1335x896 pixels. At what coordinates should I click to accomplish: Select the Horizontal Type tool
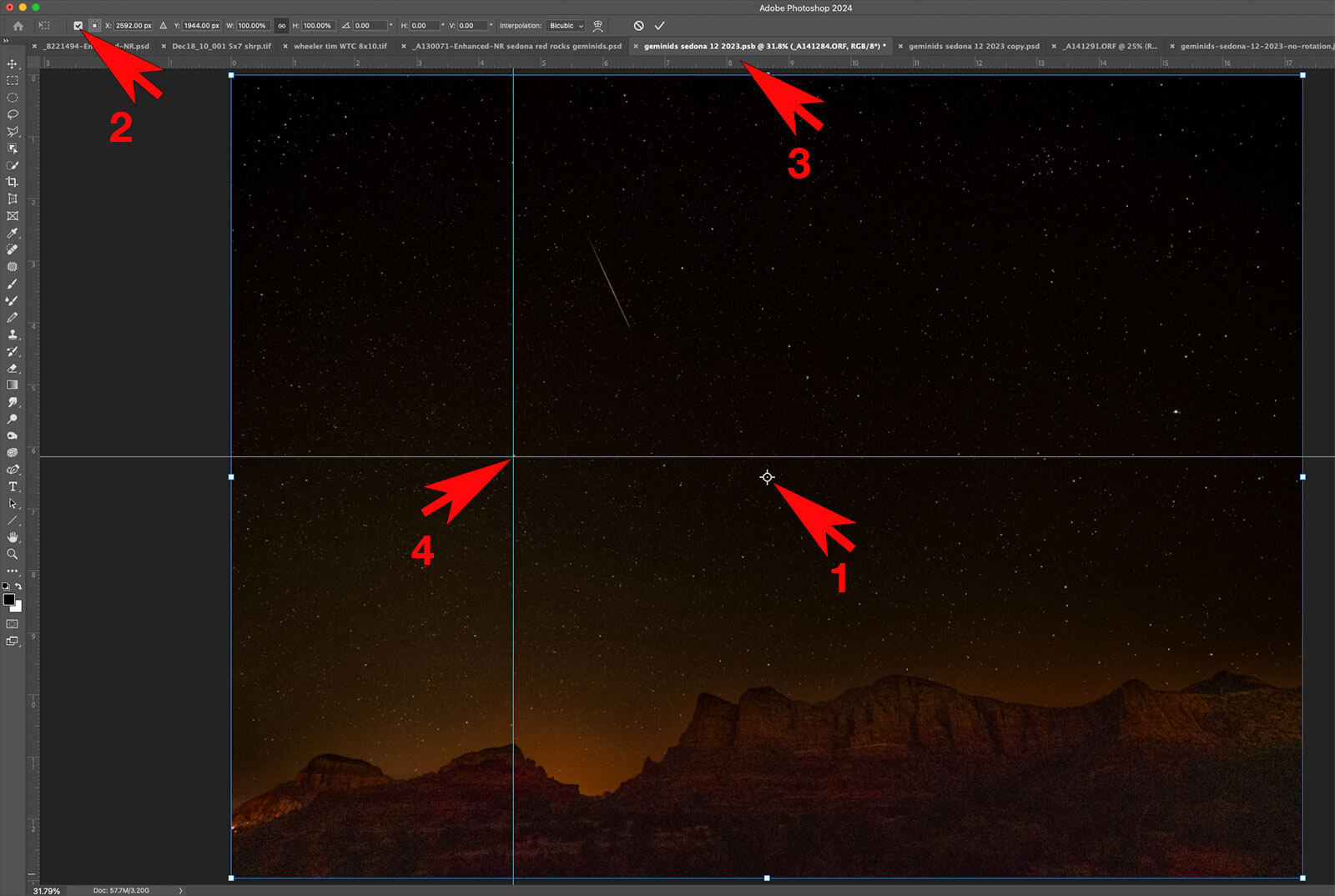(x=13, y=486)
